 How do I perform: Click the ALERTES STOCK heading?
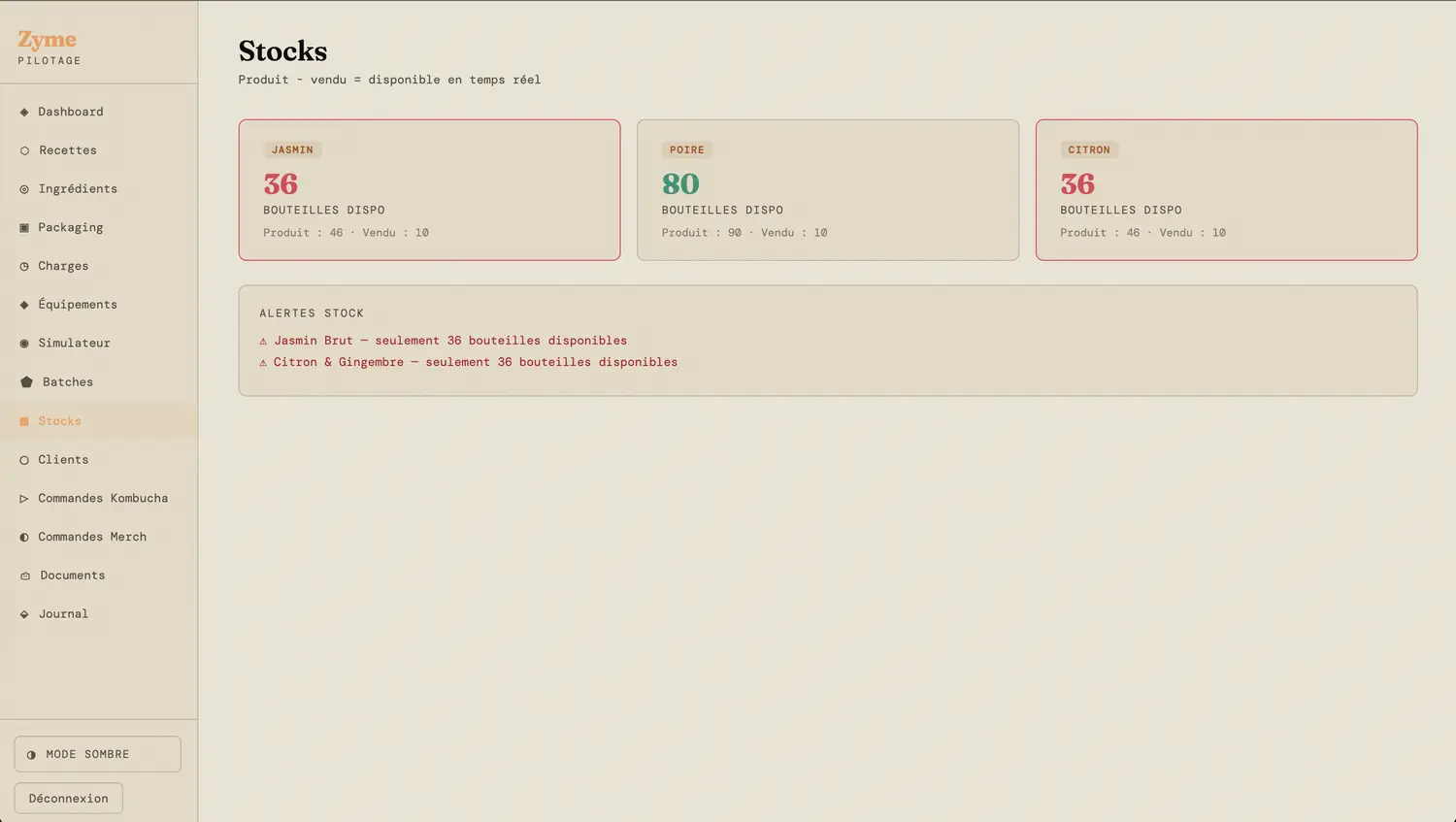pos(312,313)
